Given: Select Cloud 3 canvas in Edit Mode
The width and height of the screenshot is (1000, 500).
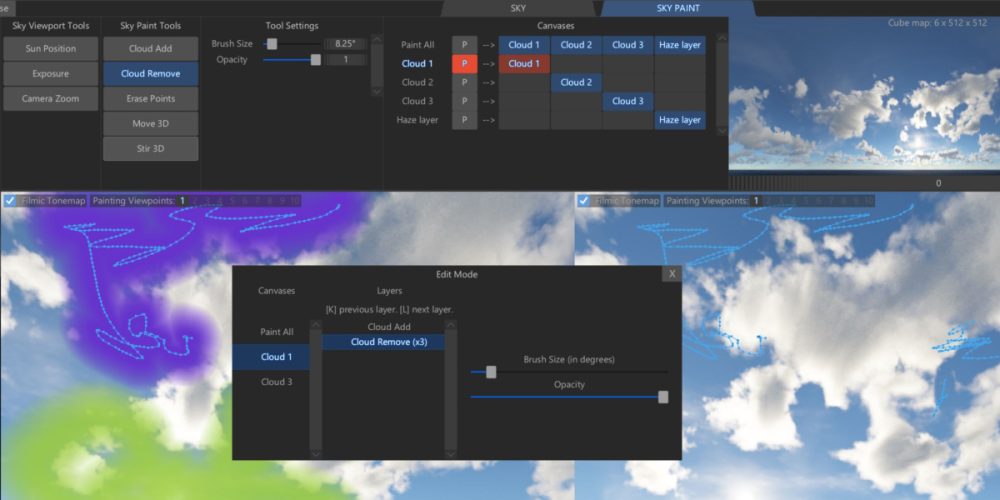Looking at the screenshot, I should (276, 382).
